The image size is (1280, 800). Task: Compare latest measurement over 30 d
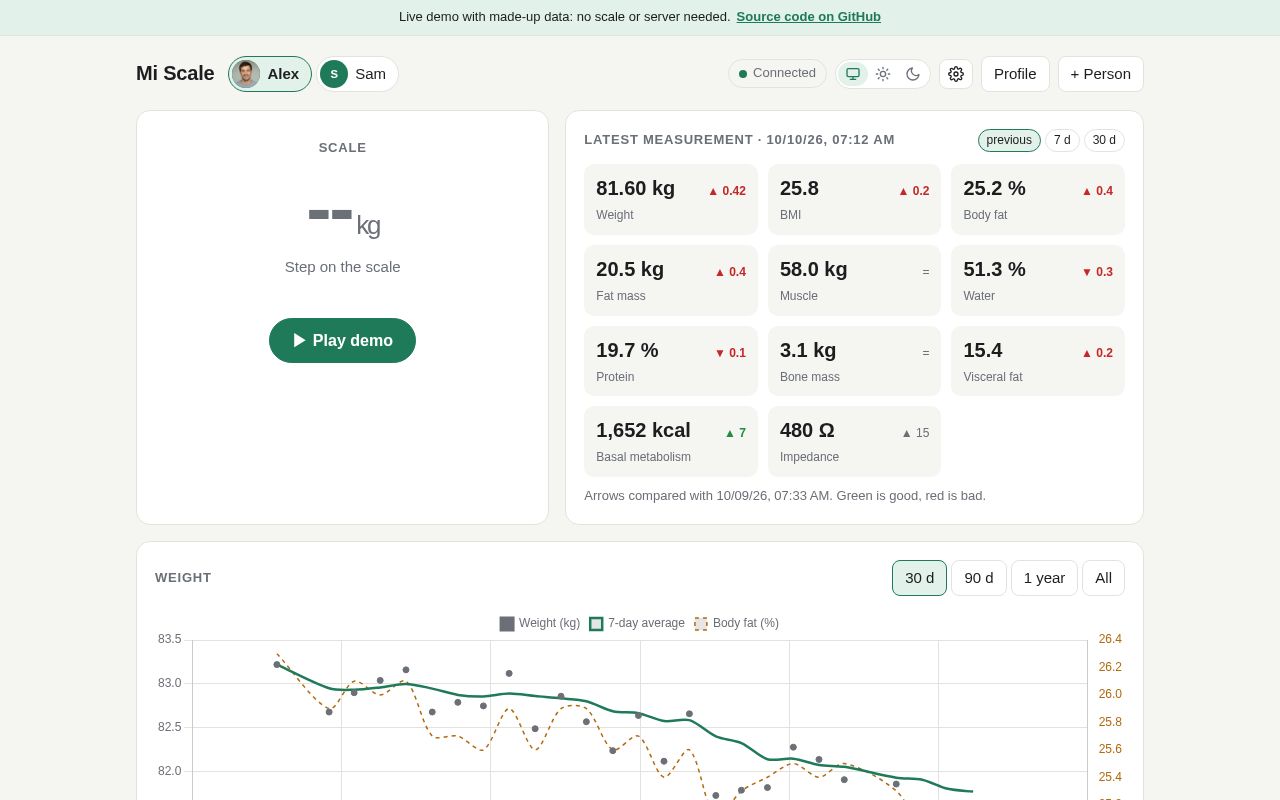[x=1104, y=140]
